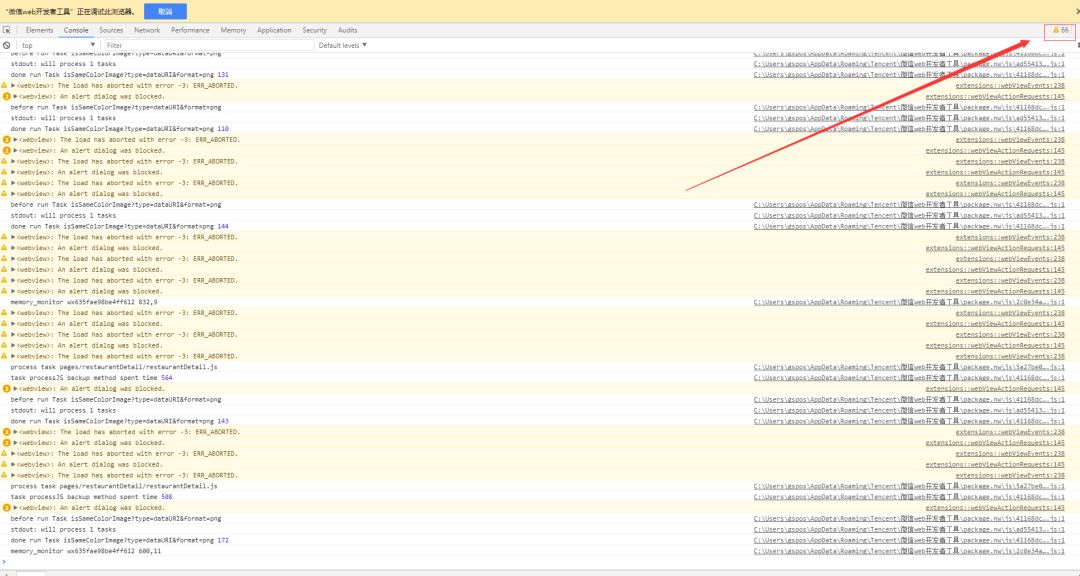
Task: Open source link for 'png 172' log row
Action: click(908, 540)
